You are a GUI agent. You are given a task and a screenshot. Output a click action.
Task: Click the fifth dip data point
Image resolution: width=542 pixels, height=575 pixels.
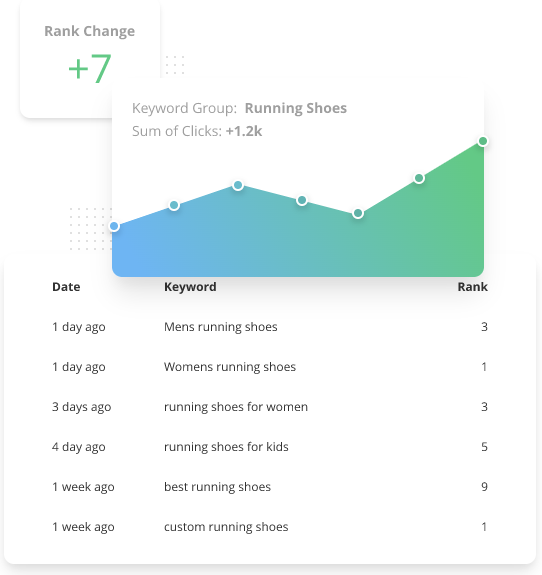[x=358, y=213]
